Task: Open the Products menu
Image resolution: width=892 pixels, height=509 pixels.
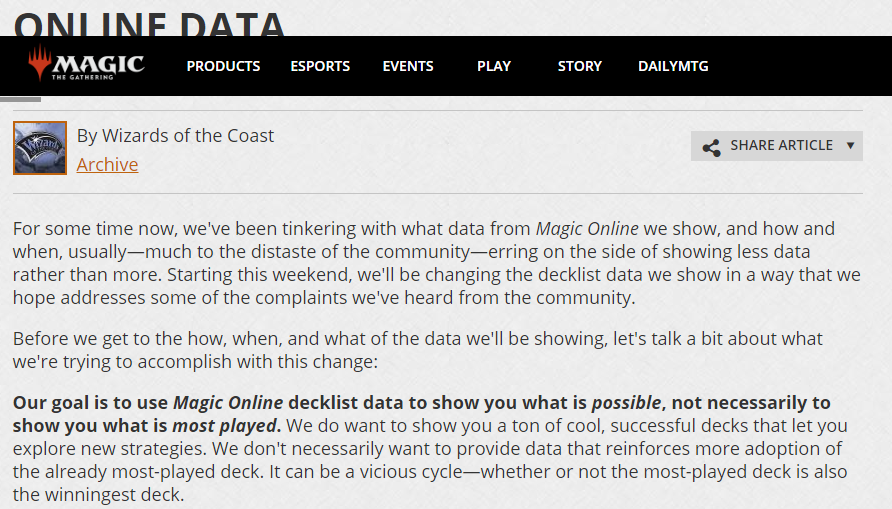Action: click(223, 66)
